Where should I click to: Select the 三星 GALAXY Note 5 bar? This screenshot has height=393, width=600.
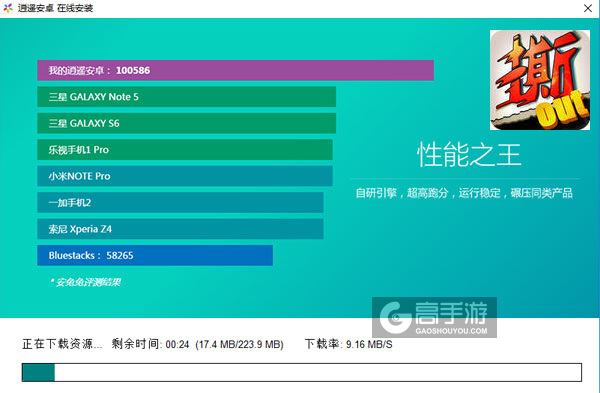point(186,97)
